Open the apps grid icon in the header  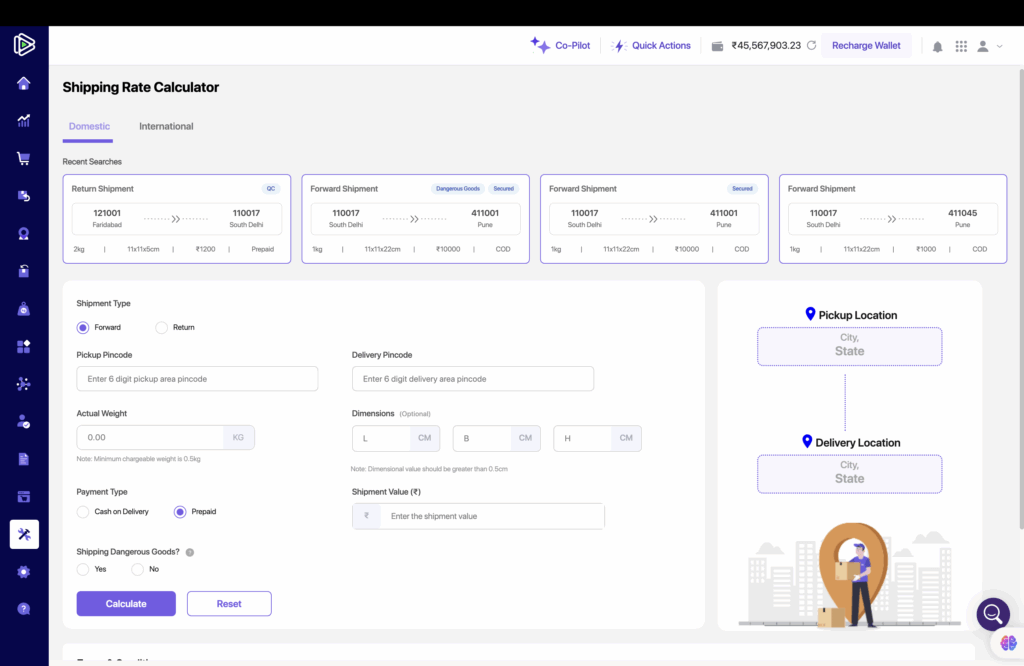(x=961, y=46)
